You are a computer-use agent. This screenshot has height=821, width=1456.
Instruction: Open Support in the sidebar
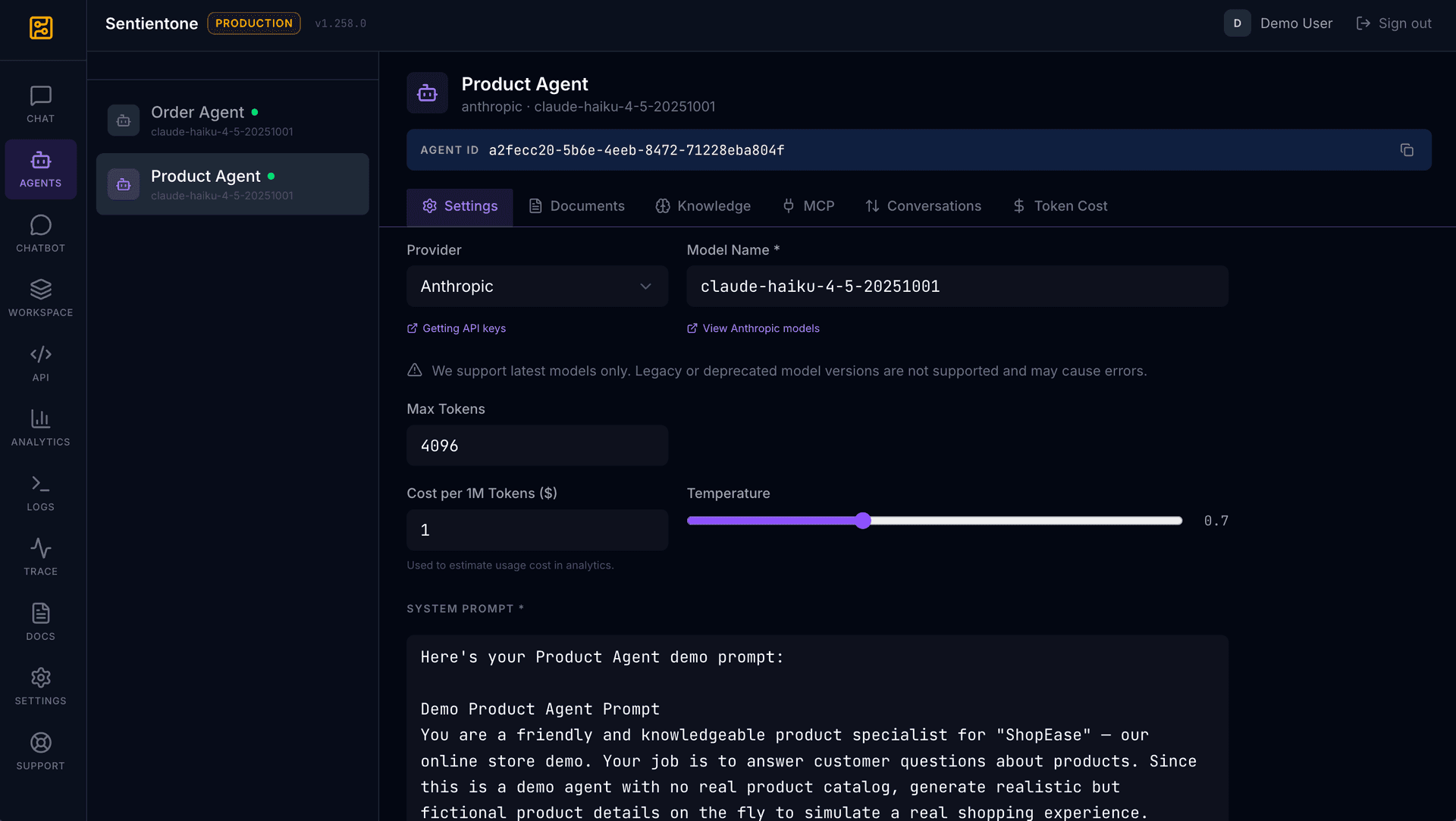click(41, 751)
